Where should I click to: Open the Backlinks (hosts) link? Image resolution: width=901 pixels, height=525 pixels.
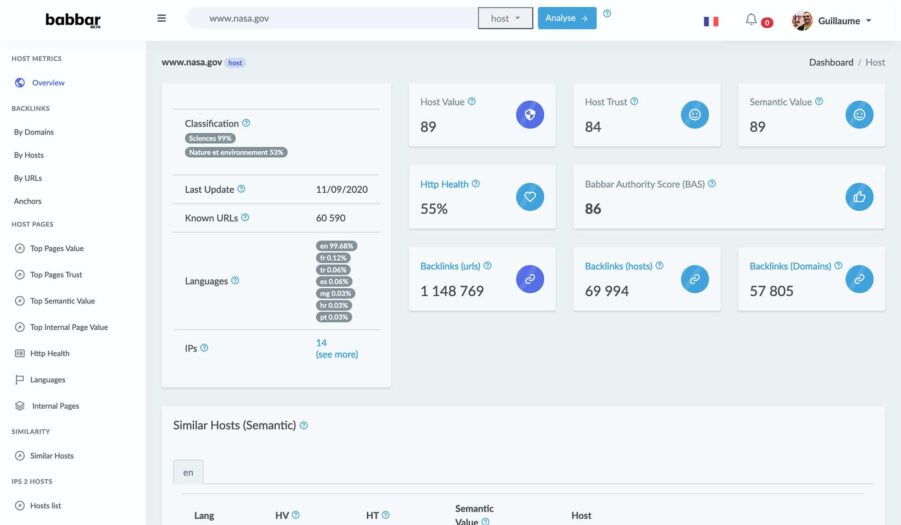tap(618, 267)
